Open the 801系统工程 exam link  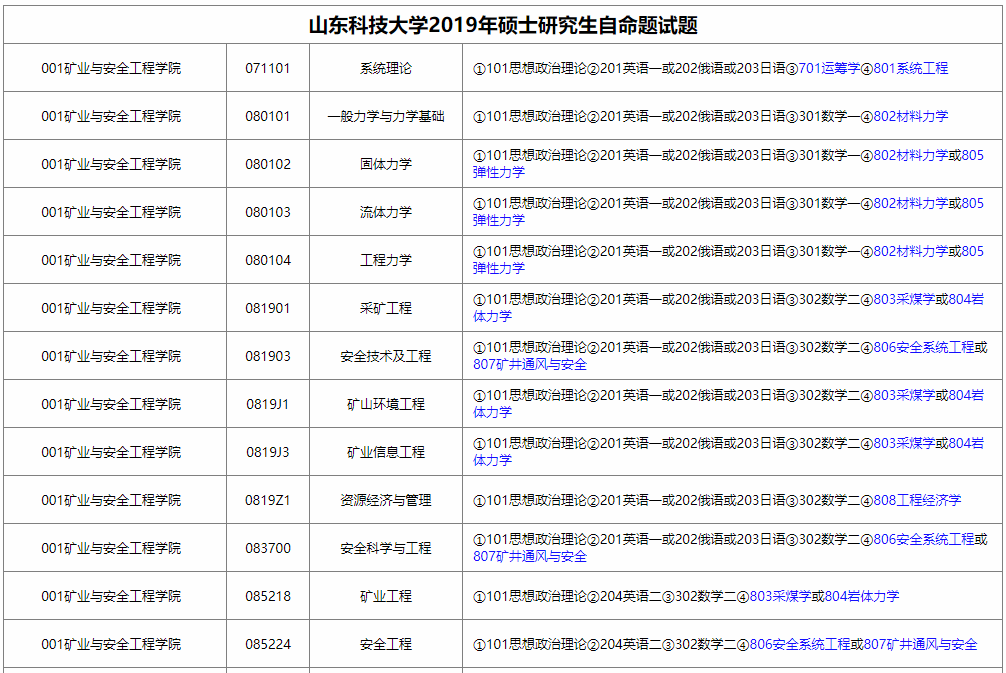point(910,68)
